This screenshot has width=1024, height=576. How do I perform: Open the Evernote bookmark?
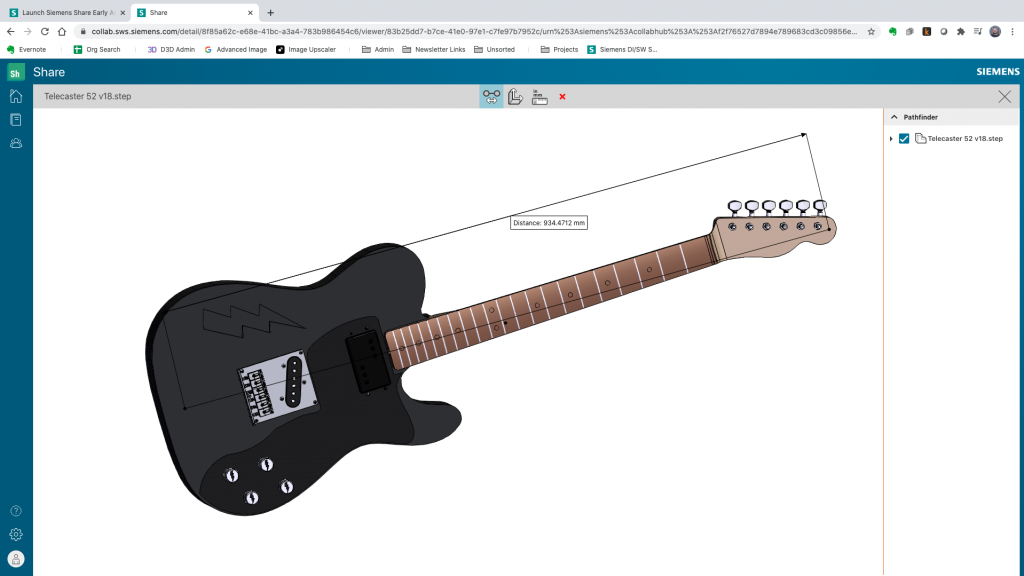pos(26,50)
